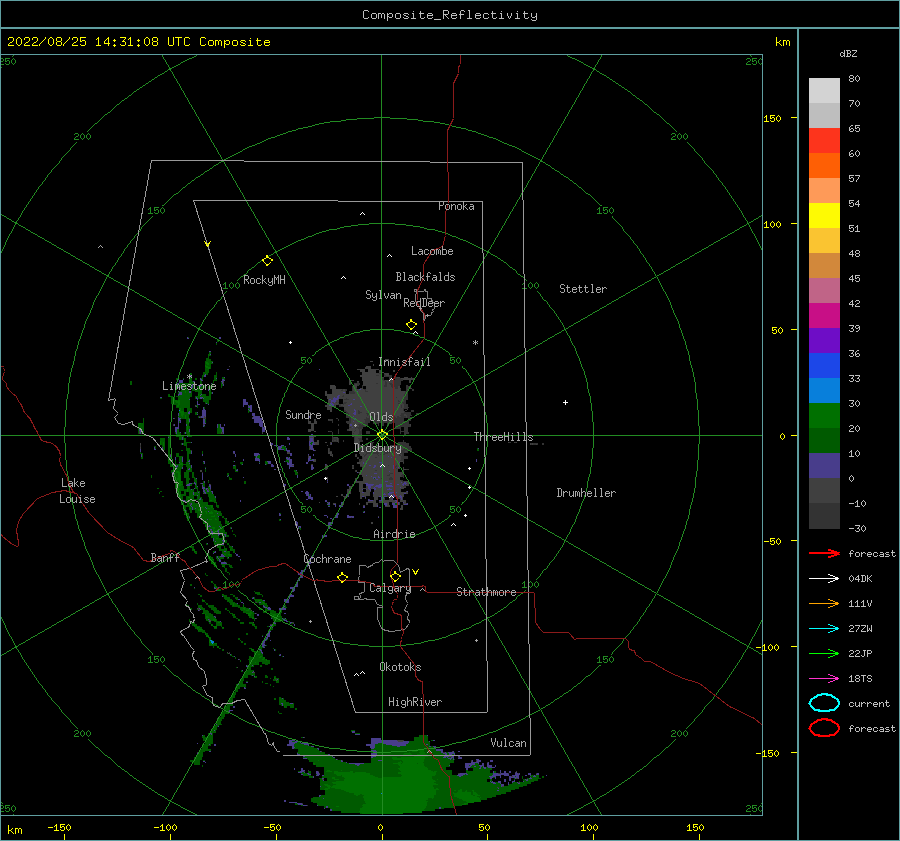Image resolution: width=900 pixels, height=841 pixels.
Task: Select the red 60-65 dBZ swatch
Action: pos(824,141)
